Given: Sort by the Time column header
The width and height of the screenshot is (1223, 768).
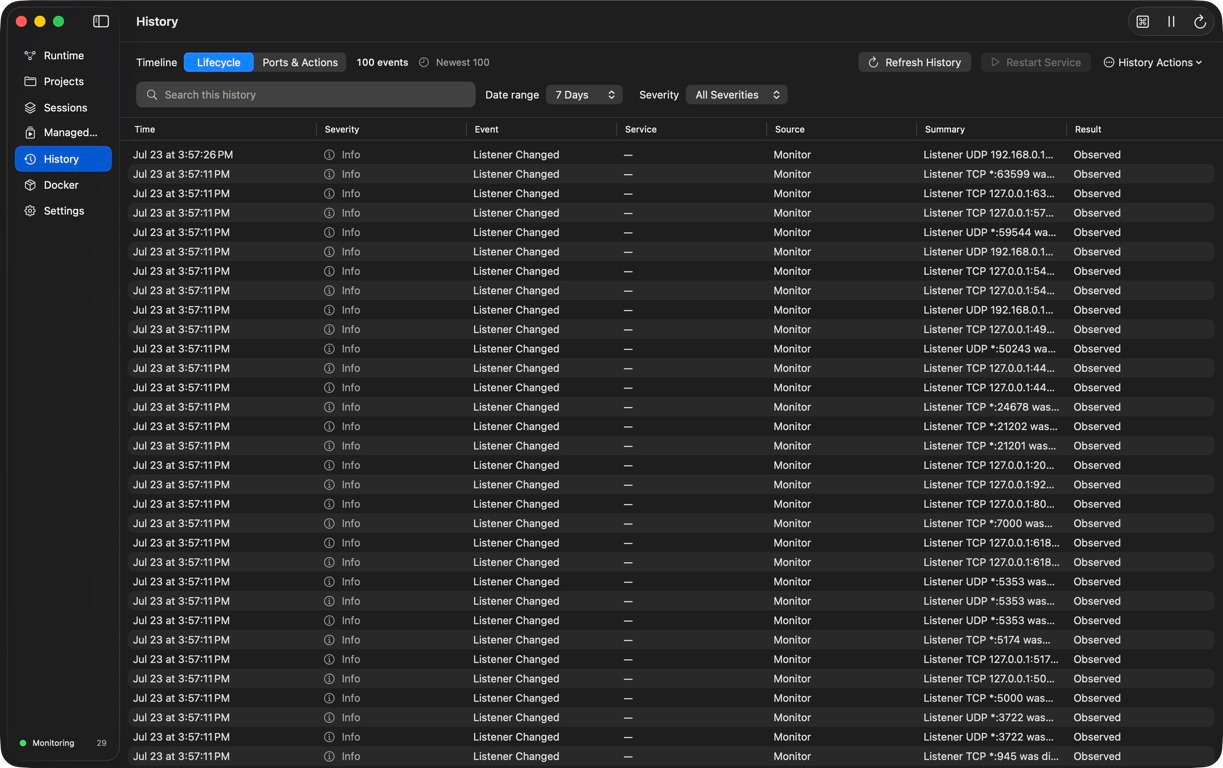Looking at the screenshot, I should (145, 129).
